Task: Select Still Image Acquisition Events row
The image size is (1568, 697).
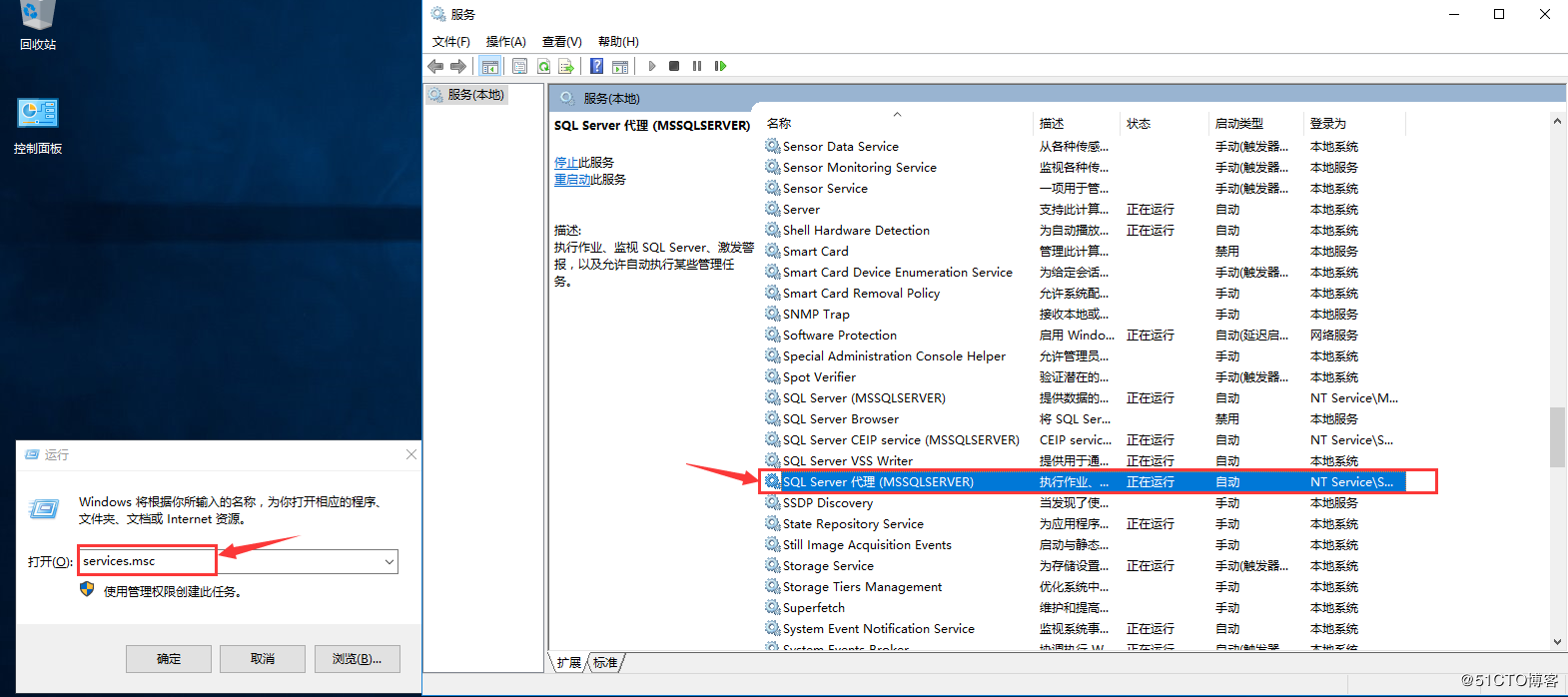Action: tap(1085, 544)
